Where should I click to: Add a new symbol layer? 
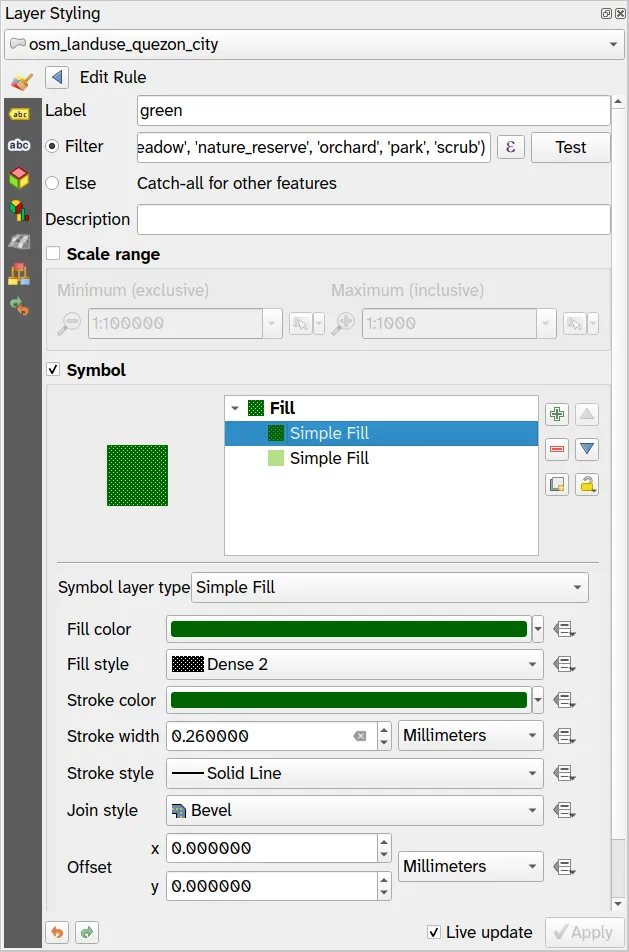pyautogui.click(x=557, y=415)
